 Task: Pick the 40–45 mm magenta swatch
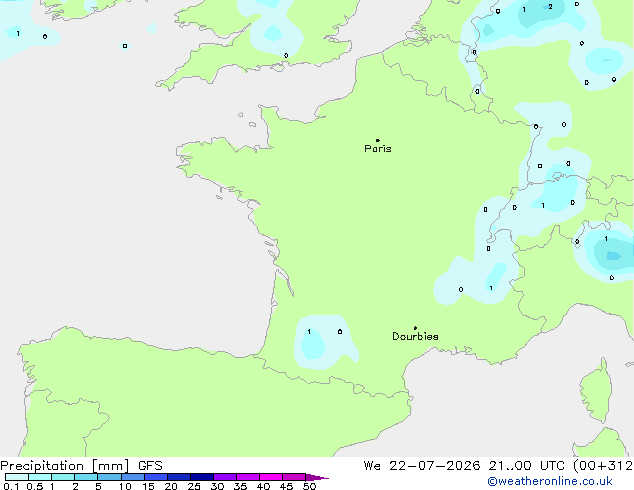(x=271, y=477)
